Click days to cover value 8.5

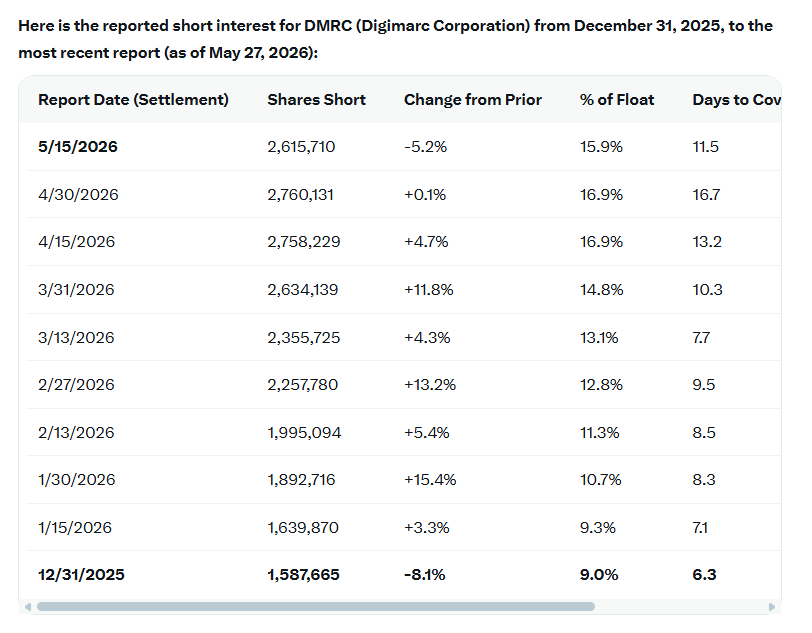704,432
